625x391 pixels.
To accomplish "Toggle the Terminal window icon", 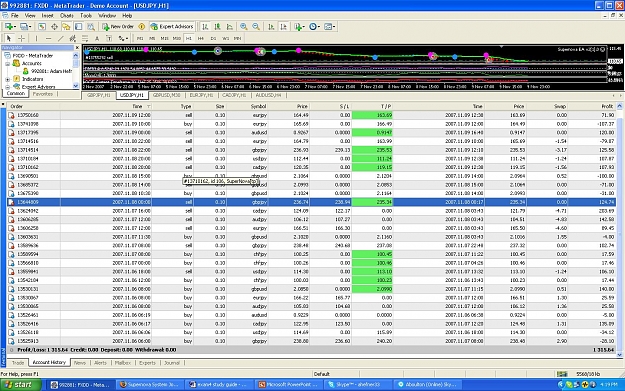I will point(79,27).
